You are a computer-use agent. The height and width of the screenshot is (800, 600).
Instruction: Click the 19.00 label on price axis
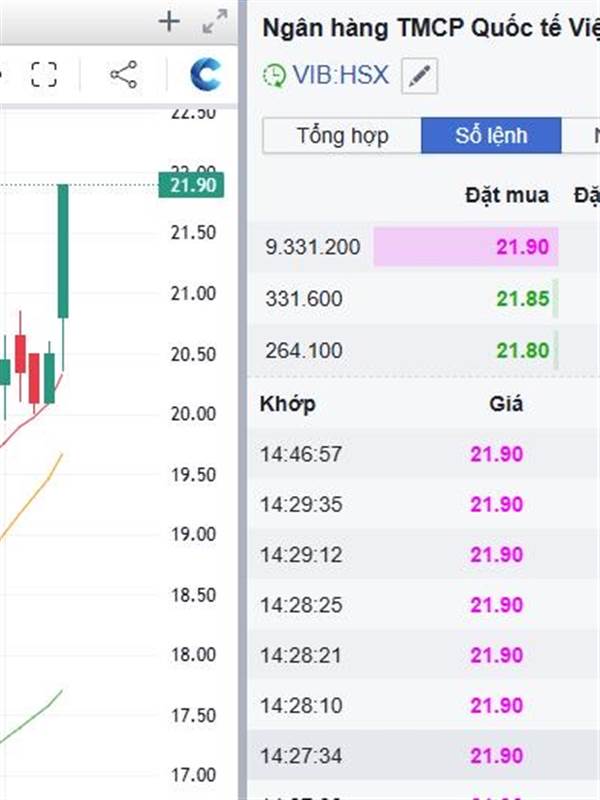193,534
